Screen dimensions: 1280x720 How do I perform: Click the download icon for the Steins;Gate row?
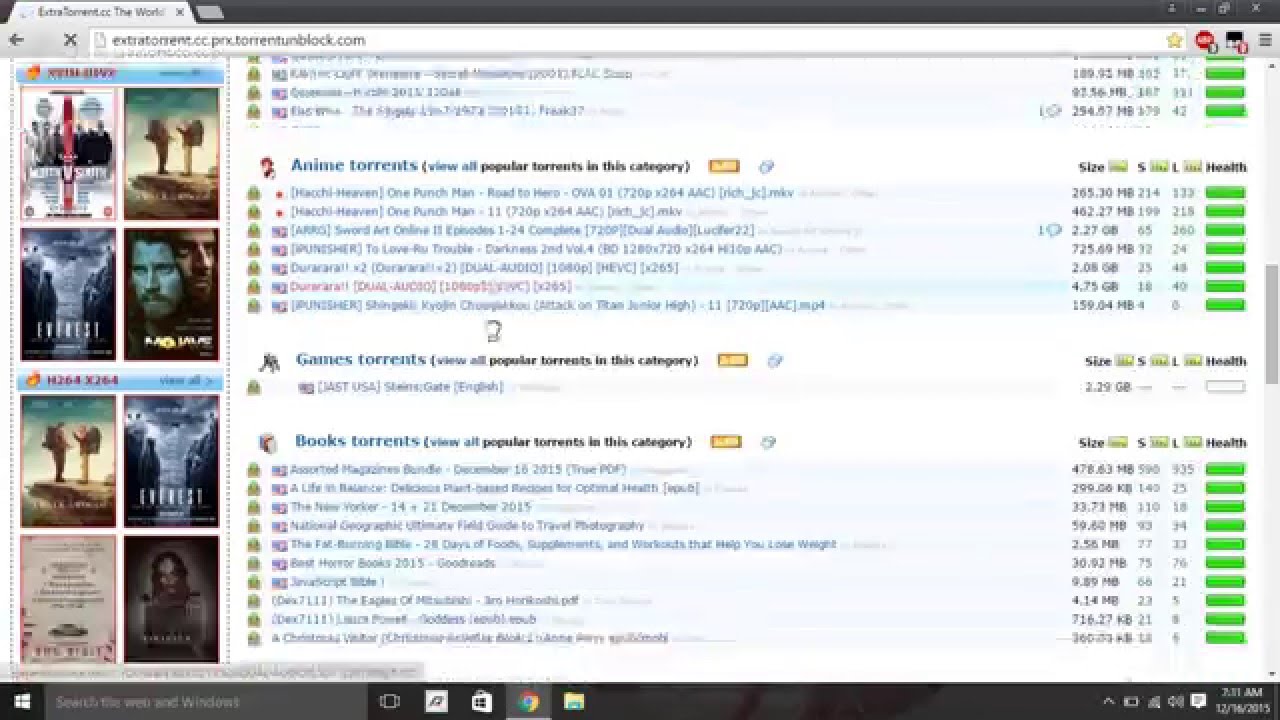pyautogui.click(x=254, y=387)
